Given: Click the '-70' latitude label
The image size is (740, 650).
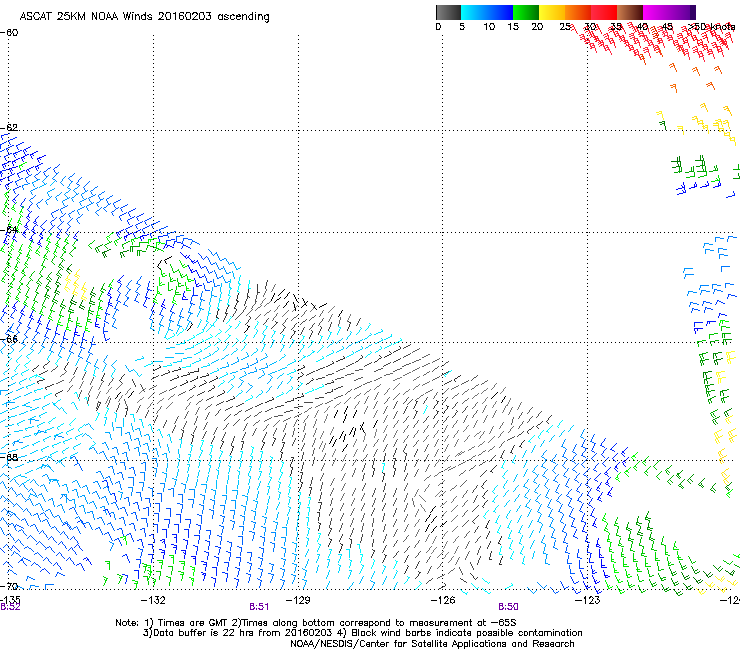Looking at the screenshot, I should click(x=9, y=586).
